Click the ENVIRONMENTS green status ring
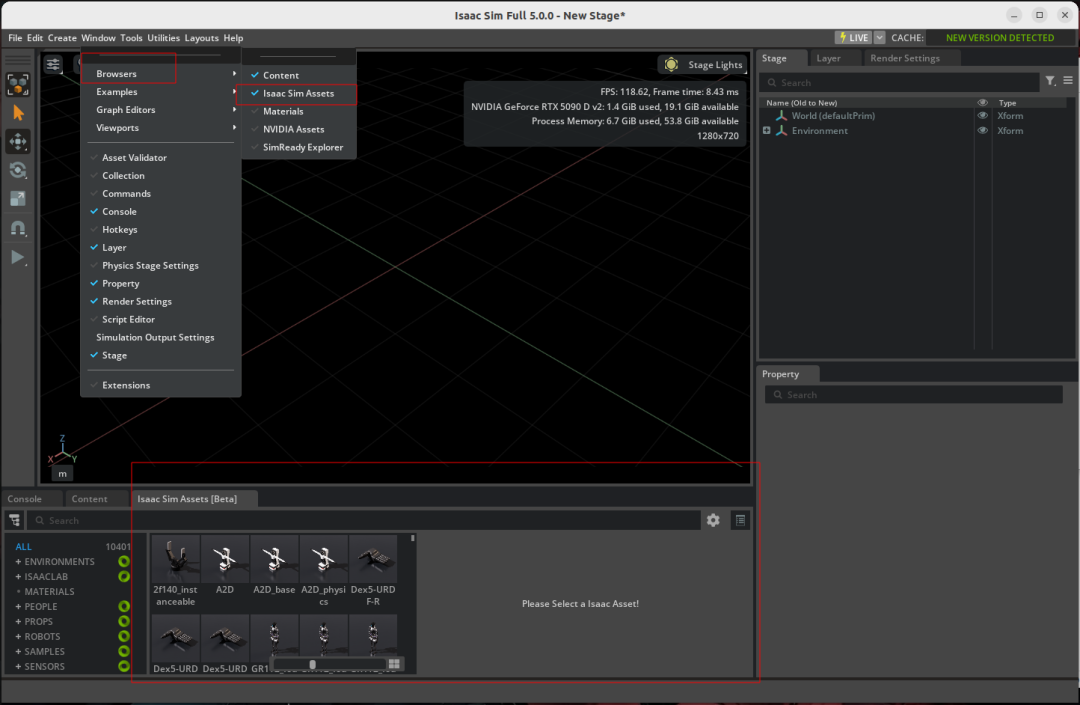 click(x=124, y=562)
